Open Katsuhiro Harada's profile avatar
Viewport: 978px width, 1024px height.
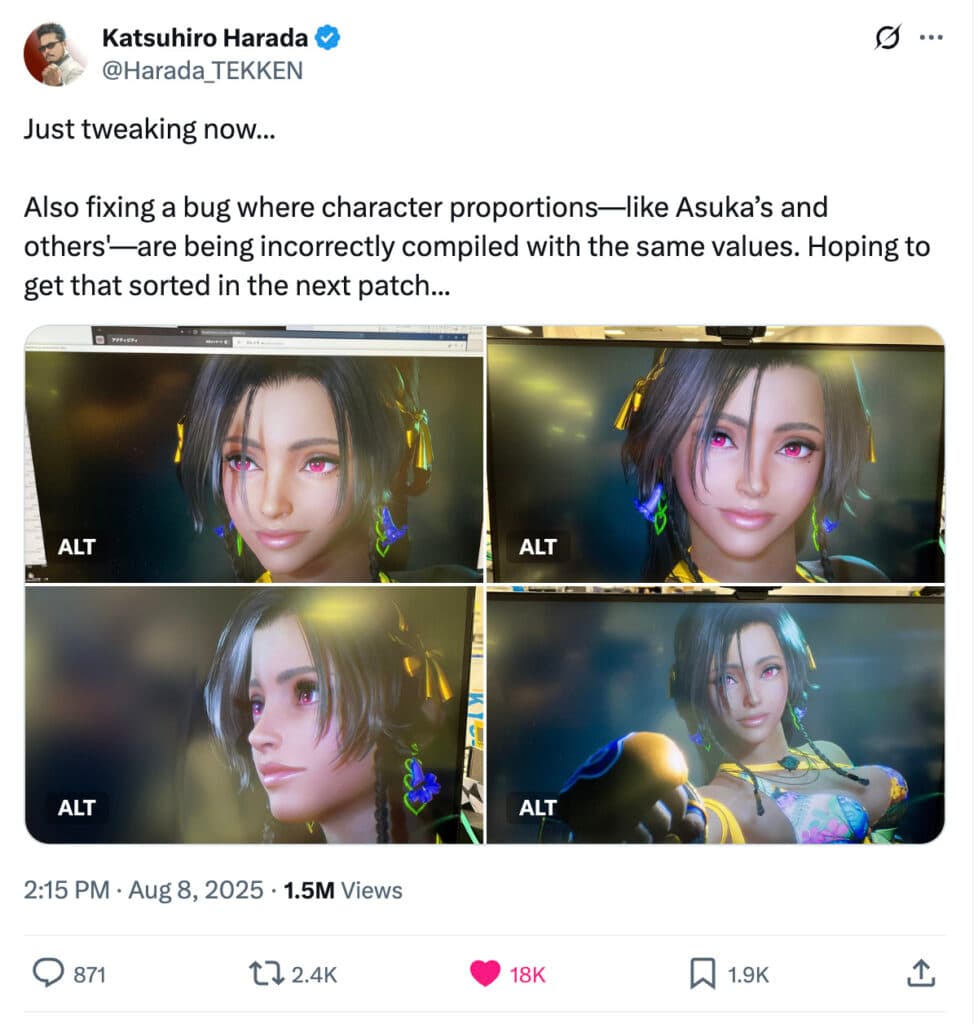click(55, 55)
